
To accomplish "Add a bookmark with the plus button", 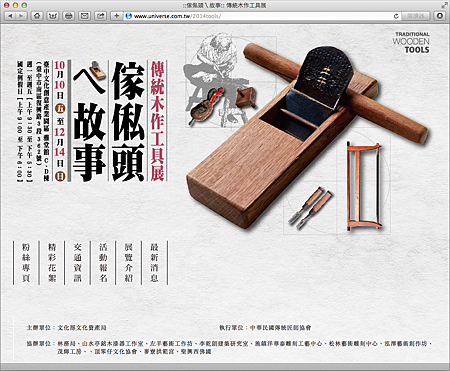I will [116, 16].
